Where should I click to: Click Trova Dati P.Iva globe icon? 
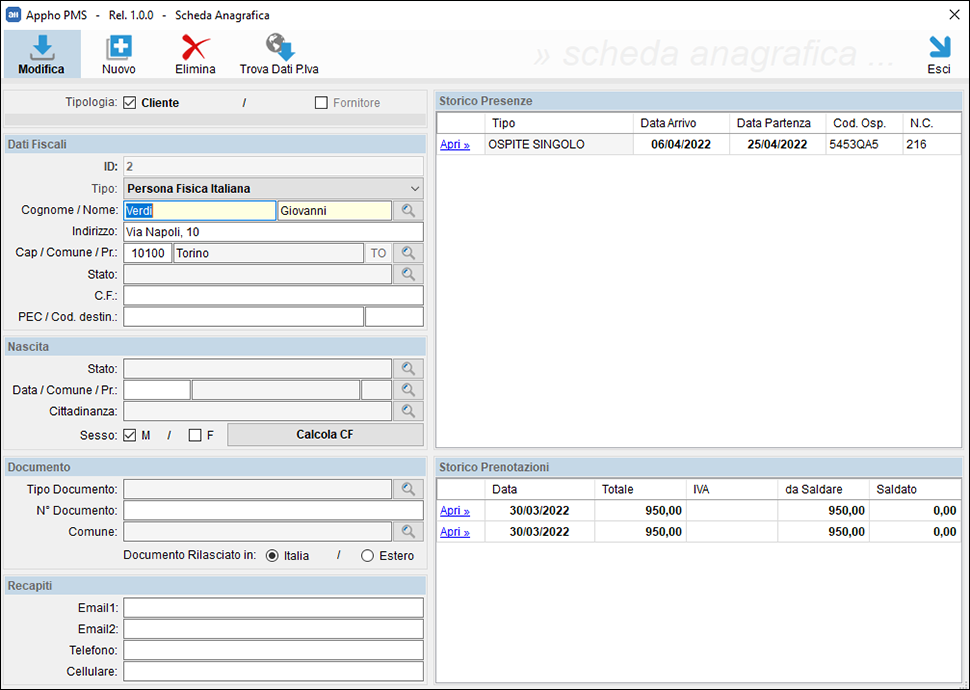point(280,47)
